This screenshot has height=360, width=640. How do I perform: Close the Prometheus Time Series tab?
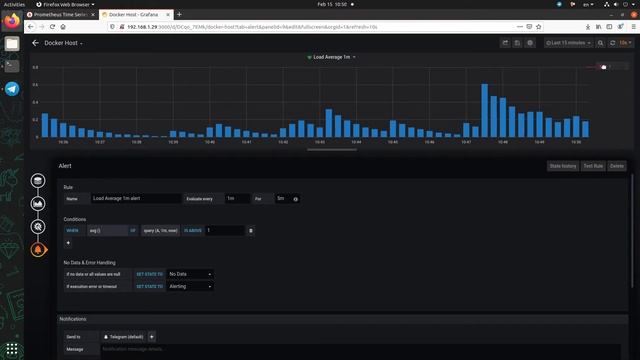(93, 14)
